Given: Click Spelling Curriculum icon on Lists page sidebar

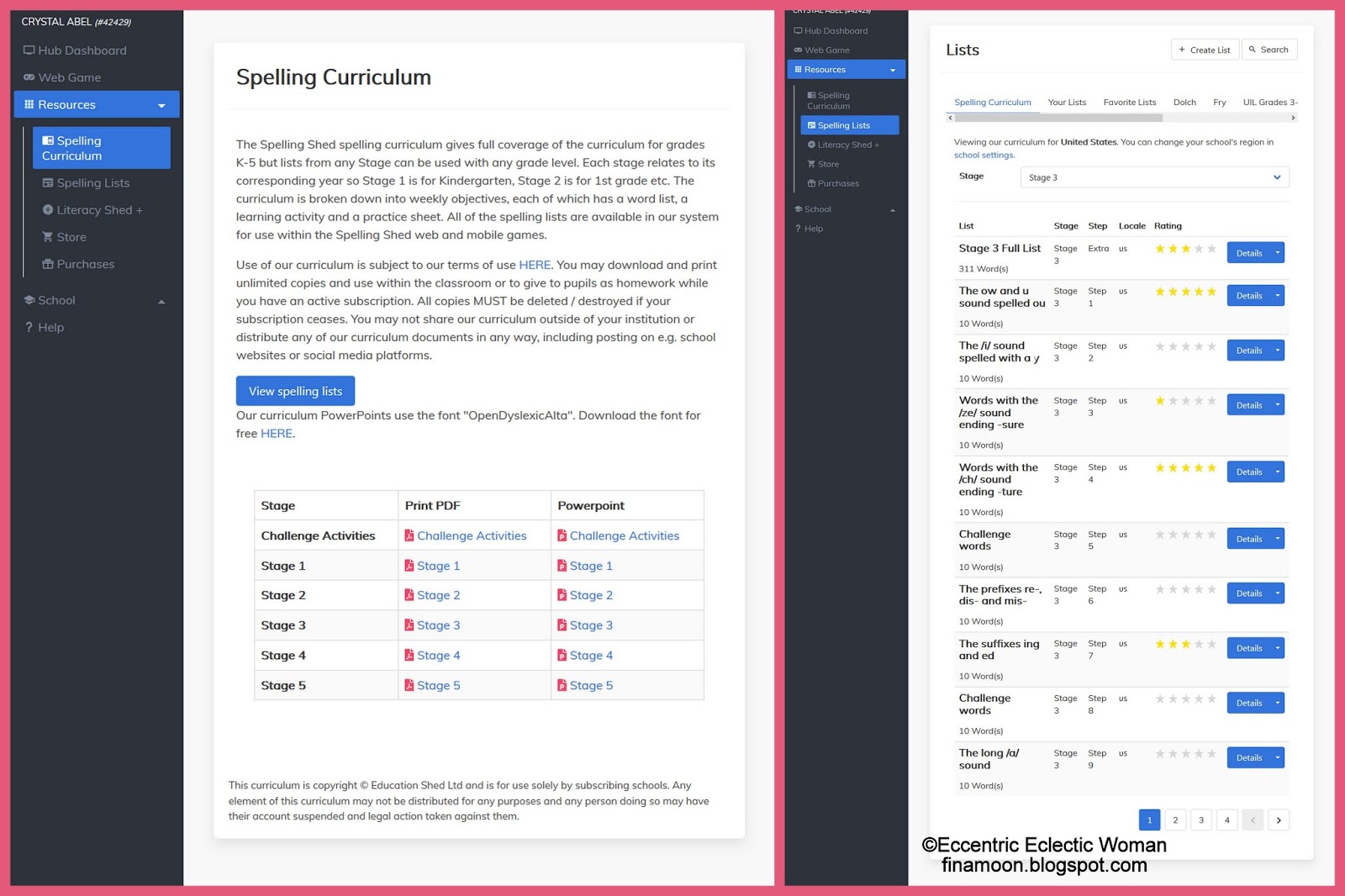Looking at the screenshot, I should pyautogui.click(x=811, y=95).
